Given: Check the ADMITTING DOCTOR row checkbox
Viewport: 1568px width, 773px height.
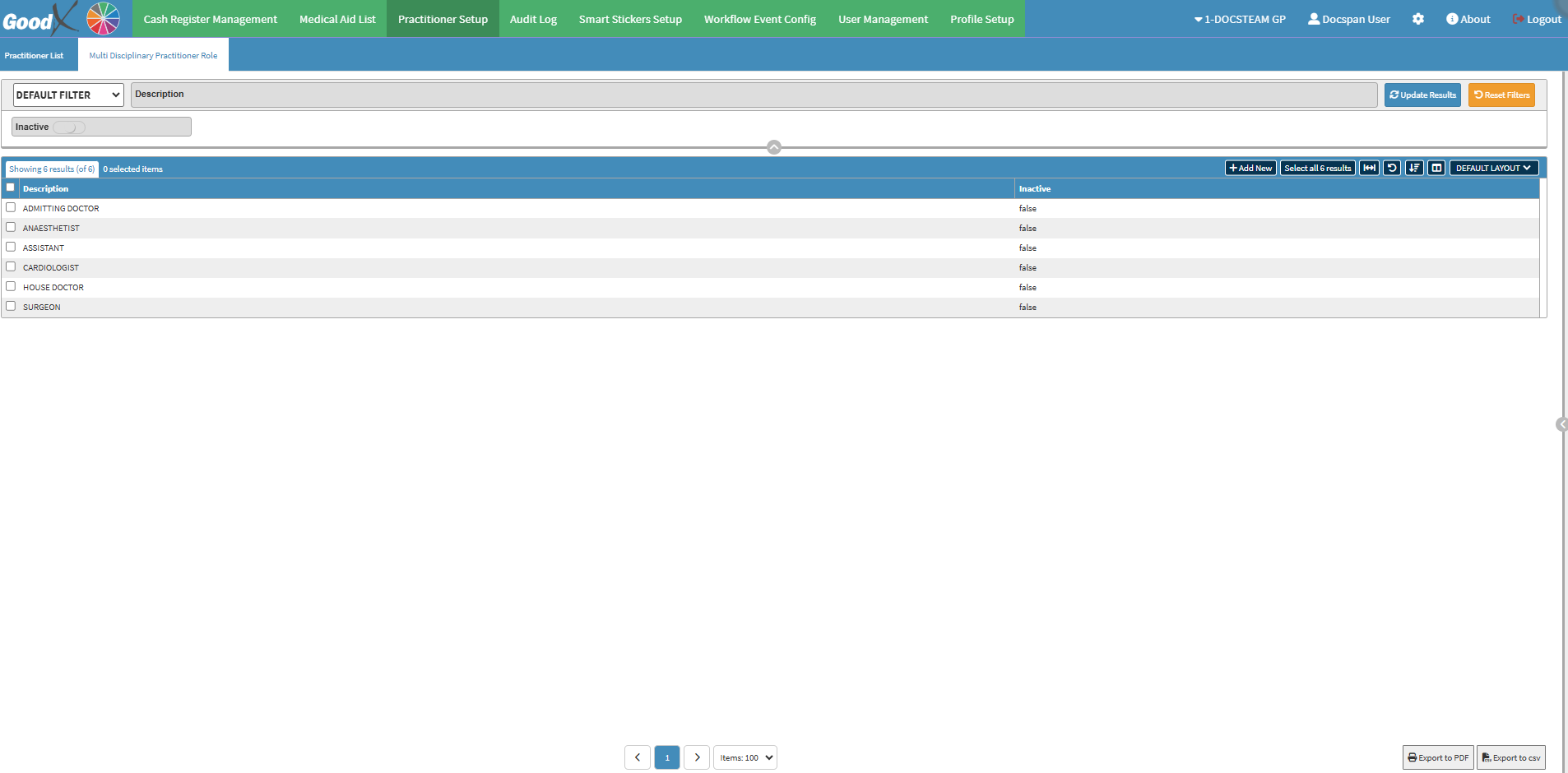Looking at the screenshot, I should click(x=11, y=207).
